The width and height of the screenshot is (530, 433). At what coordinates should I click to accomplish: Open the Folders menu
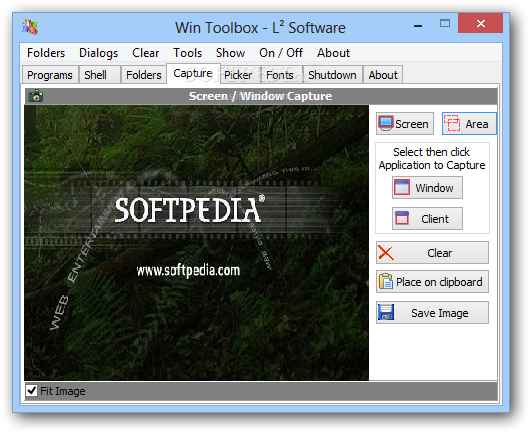(x=46, y=53)
